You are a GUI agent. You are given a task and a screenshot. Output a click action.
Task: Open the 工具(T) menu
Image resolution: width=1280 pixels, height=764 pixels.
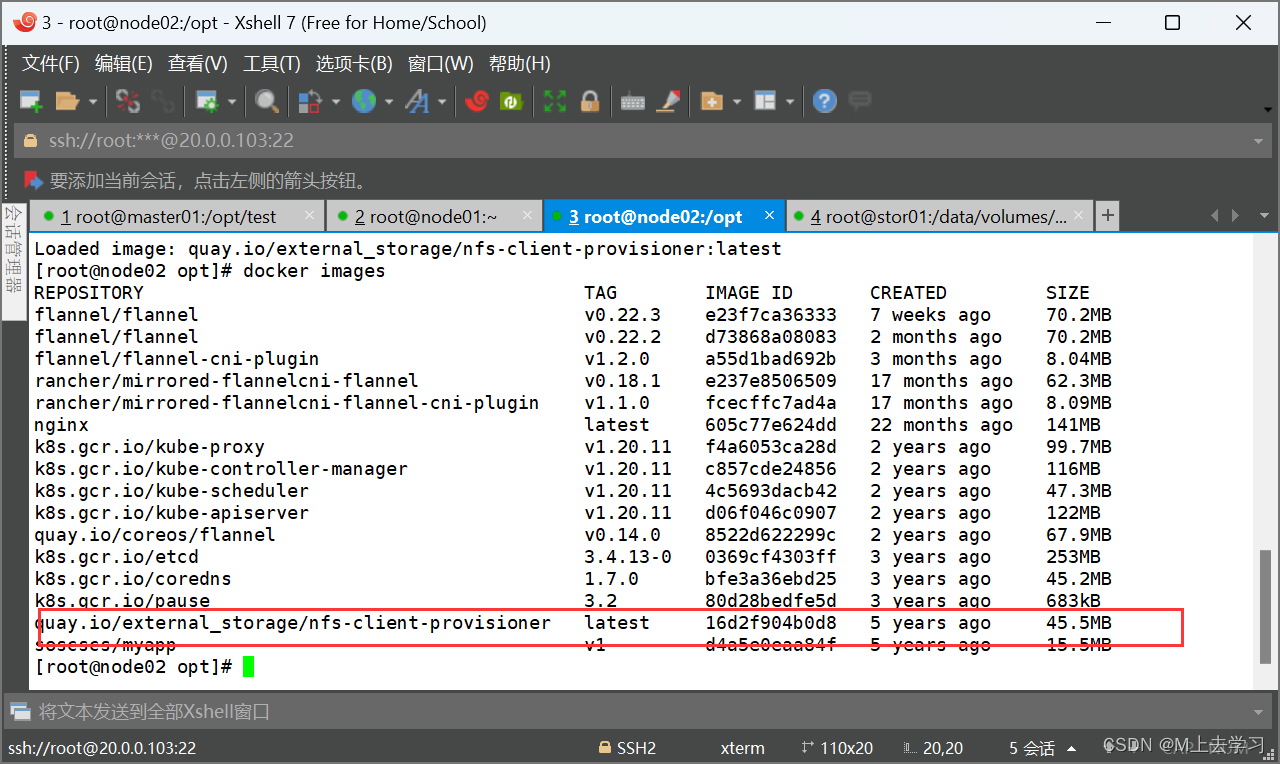click(271, 64)
